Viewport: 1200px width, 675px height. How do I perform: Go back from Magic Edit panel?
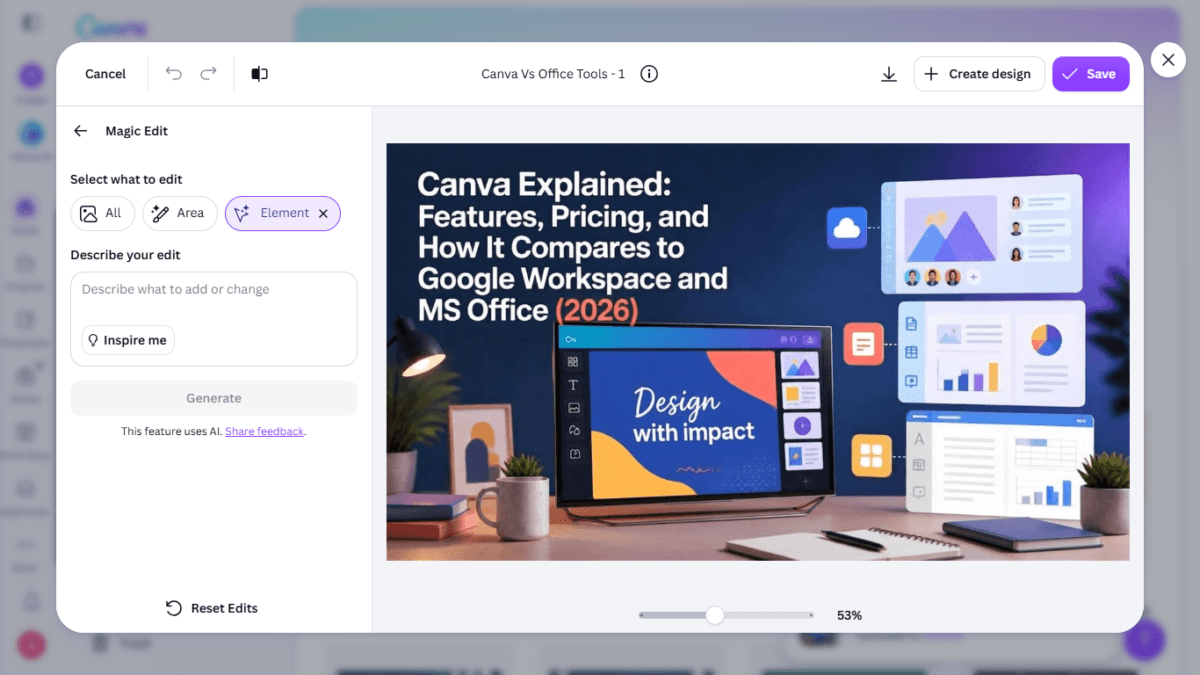pos(80,131)
